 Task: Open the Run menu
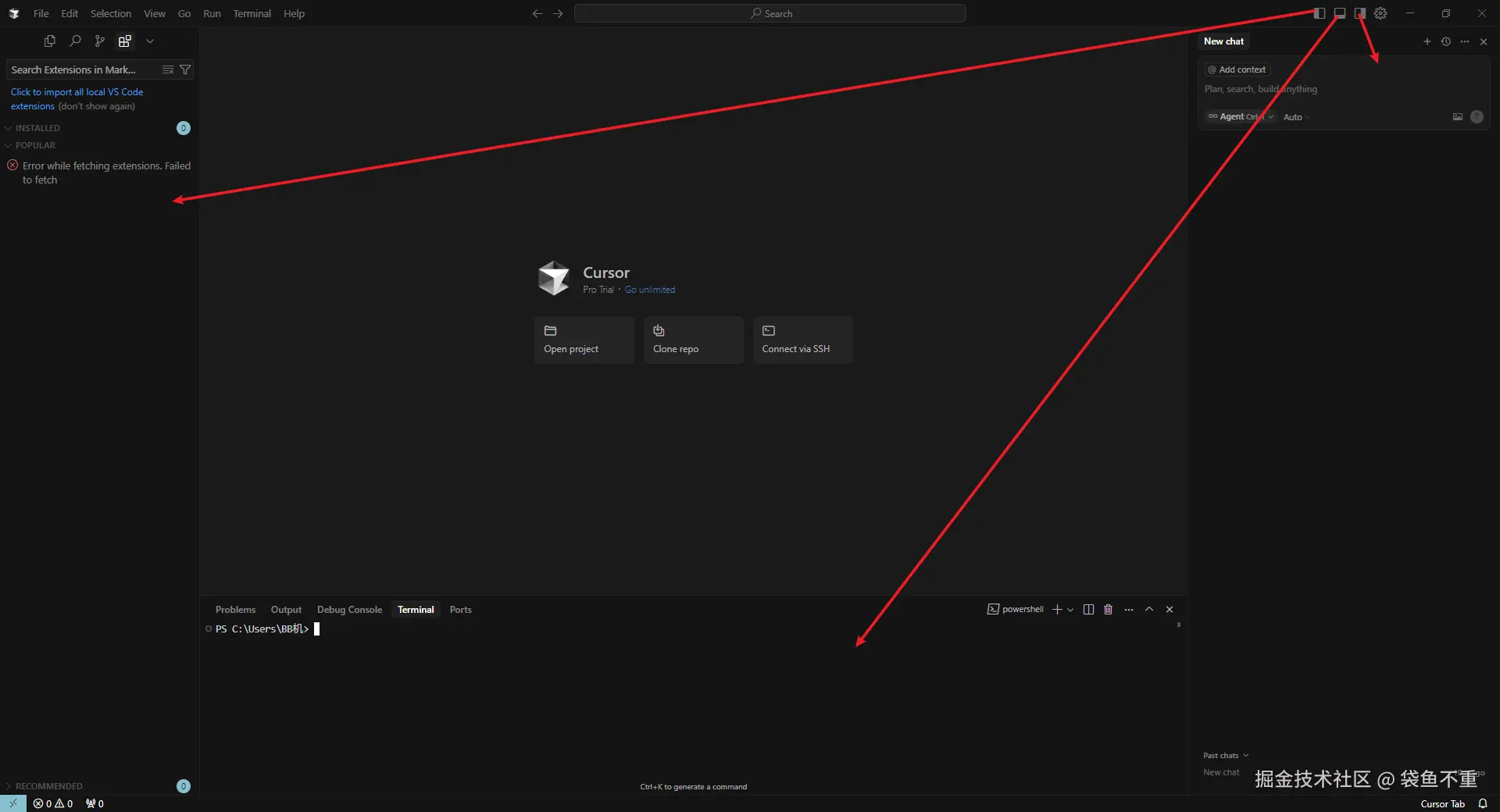point(212,13)
